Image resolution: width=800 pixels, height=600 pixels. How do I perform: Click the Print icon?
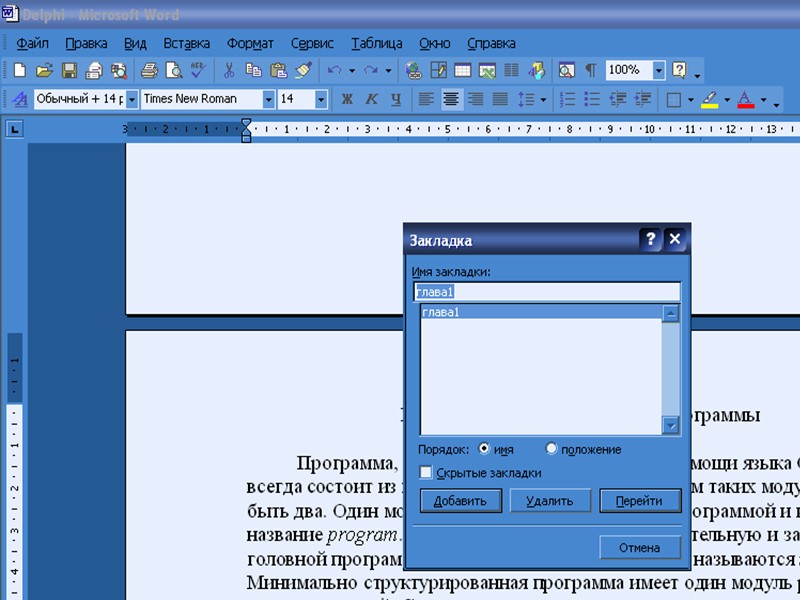pos(149,70)
